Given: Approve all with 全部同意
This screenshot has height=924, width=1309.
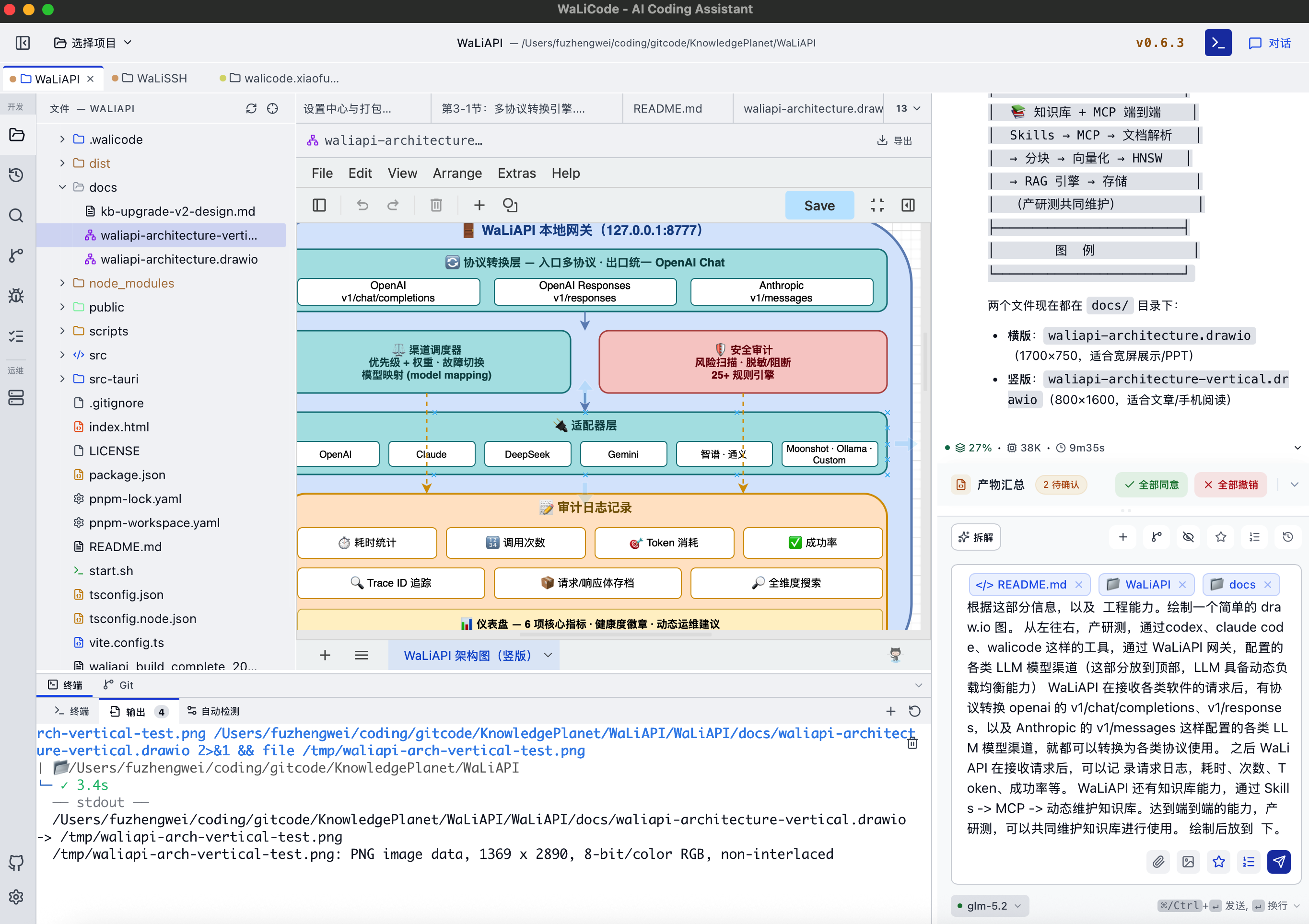Looking at the screenshot, I should pyautogui.click(x=1151, y=485).
